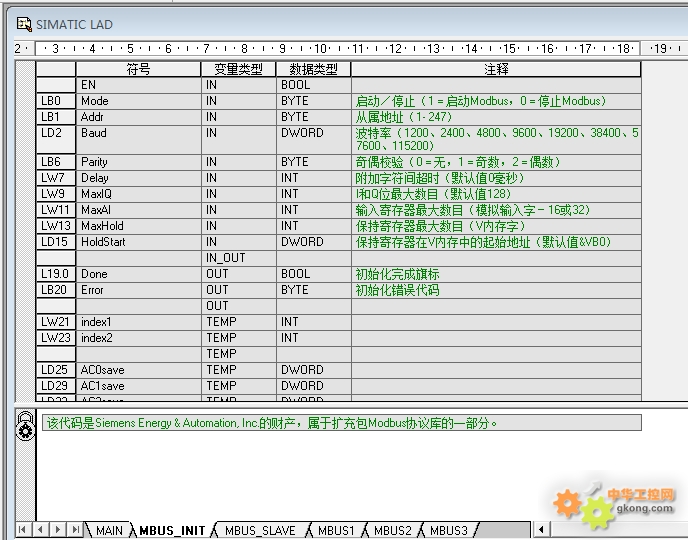This screenshot has width=688, height=540.
Task: Click the MaxIQ symbol cell
Action: pyautogui.click(x=138, y=194)
